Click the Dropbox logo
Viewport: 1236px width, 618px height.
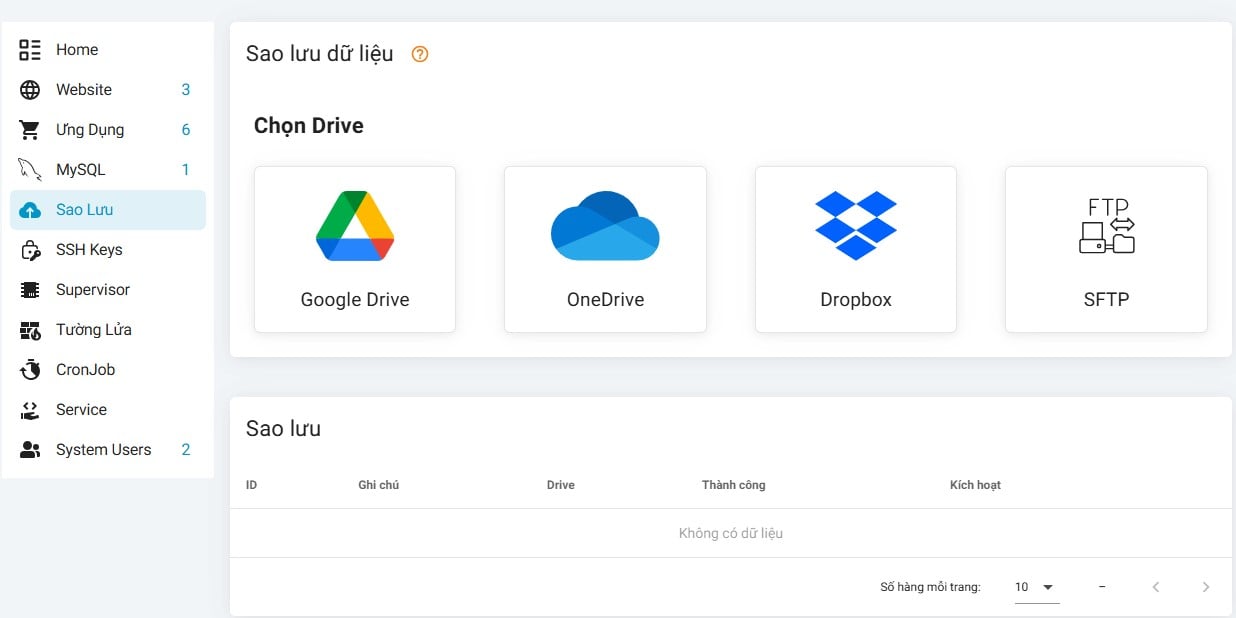pos(856,226)
